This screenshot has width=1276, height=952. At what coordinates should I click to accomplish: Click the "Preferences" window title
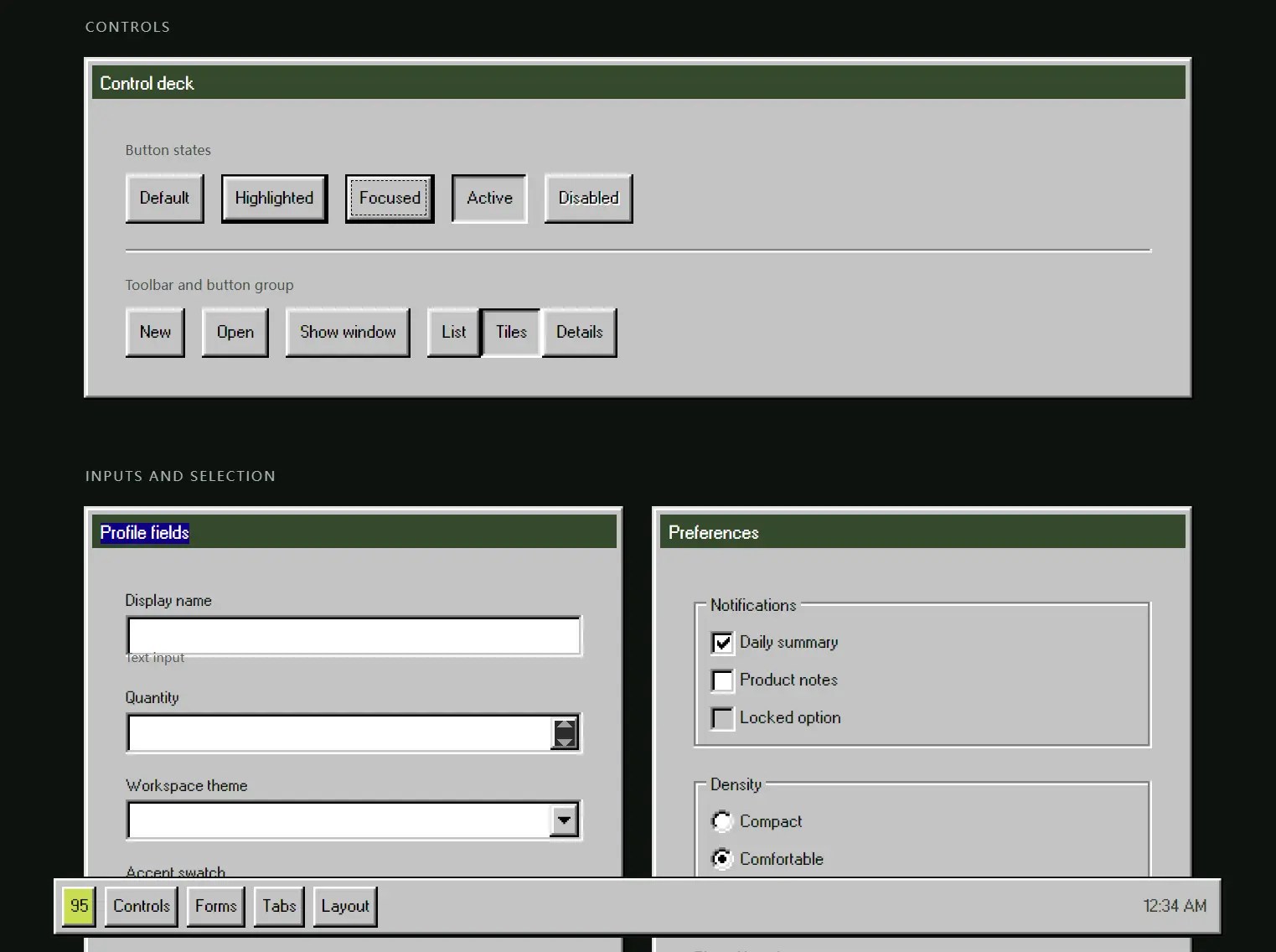coord(713,533)
